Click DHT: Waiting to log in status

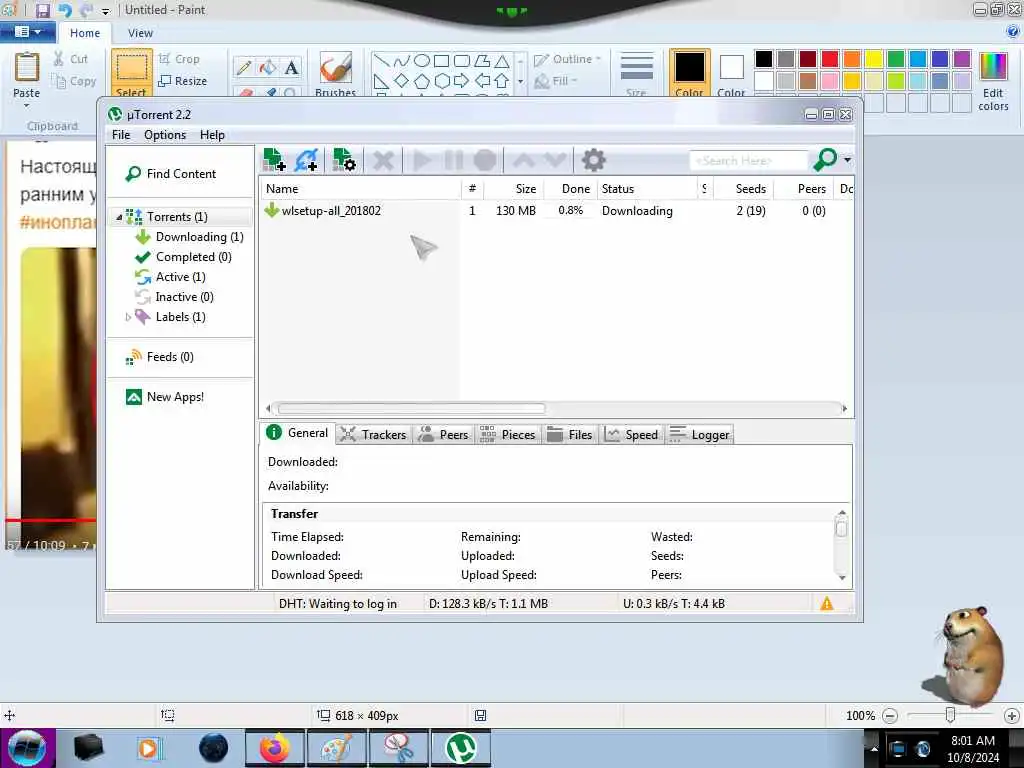pos(338,604)
